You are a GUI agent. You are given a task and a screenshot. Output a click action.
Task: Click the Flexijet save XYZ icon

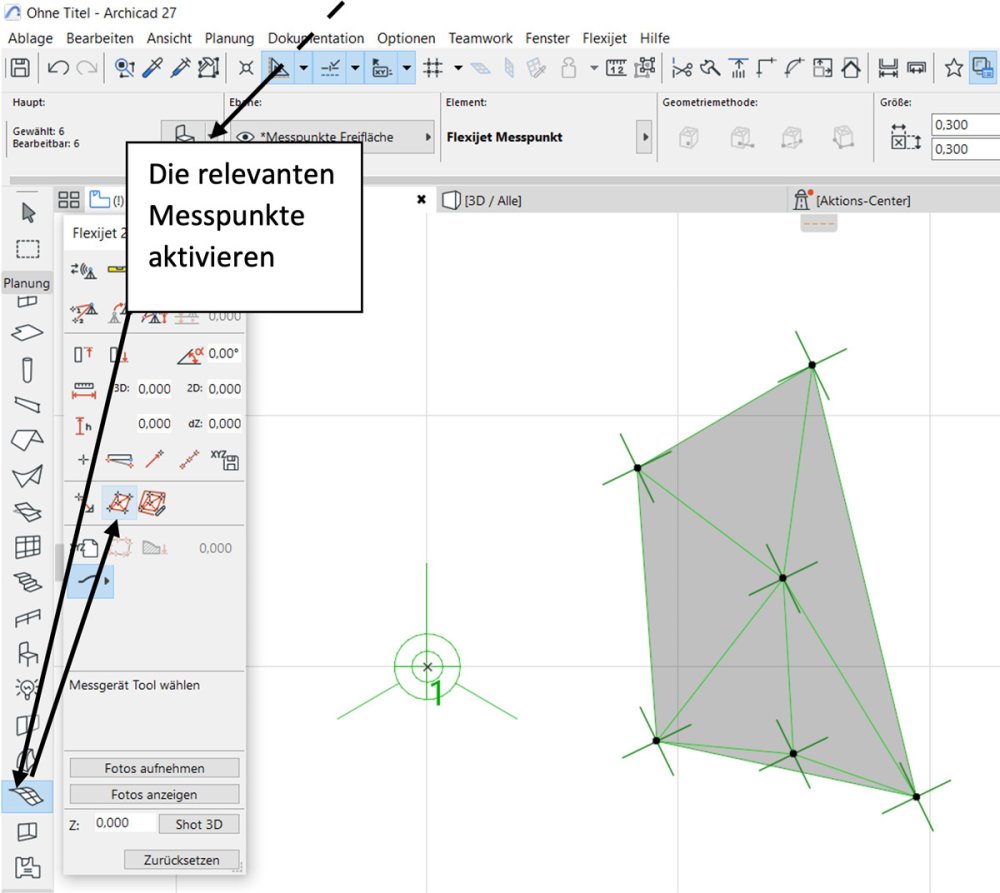(x=224, y=460)
